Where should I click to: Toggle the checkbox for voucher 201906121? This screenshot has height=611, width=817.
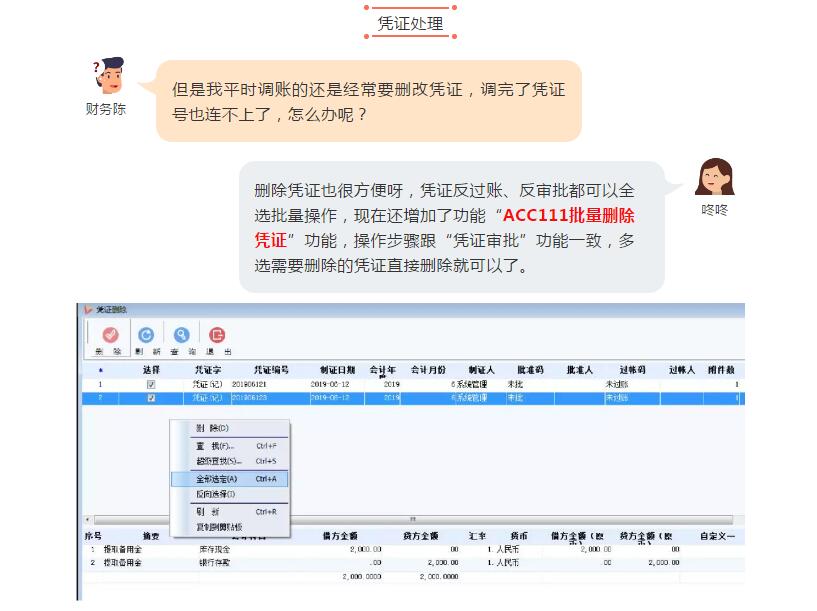coord(151,384)
